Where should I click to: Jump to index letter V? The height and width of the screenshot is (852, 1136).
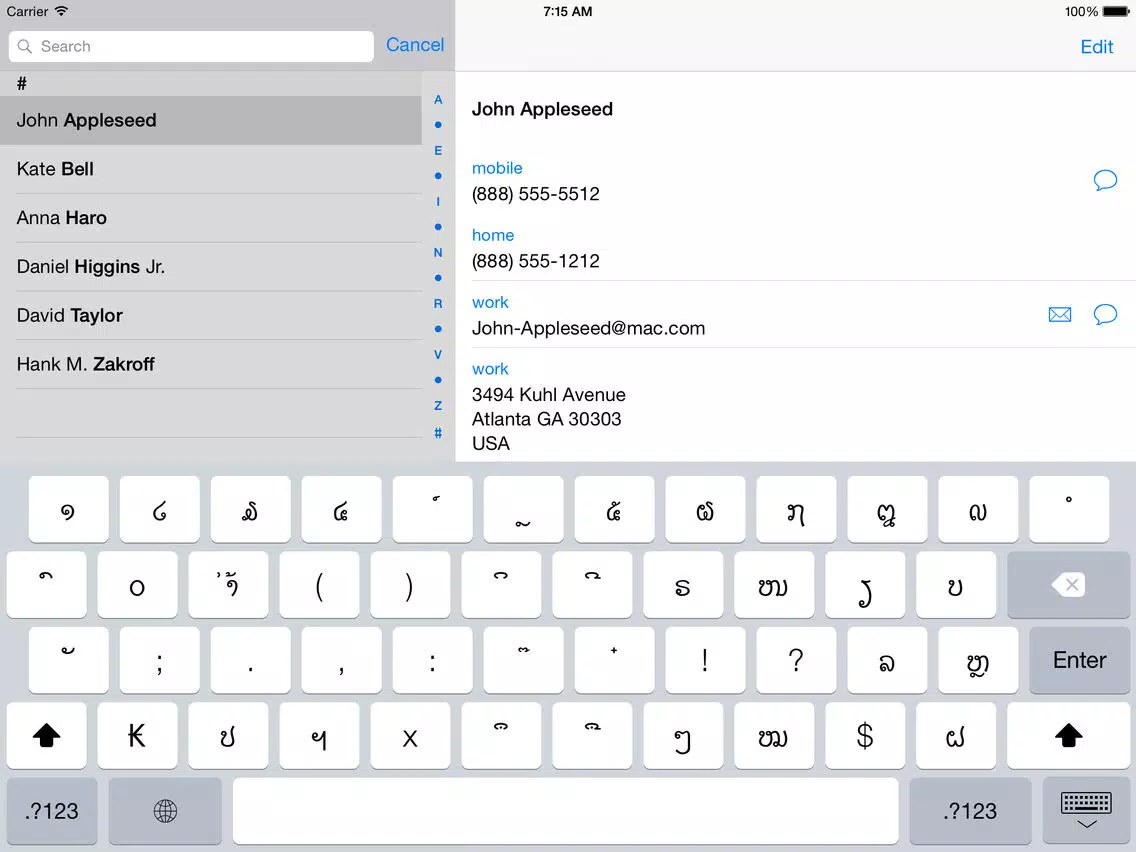tap(438, 354)
